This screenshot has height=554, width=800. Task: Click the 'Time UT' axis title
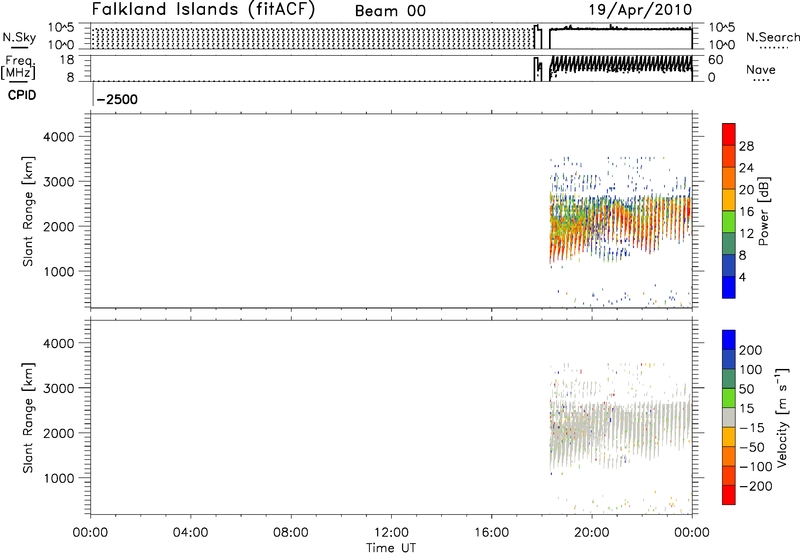pyautogui.click(x=391, y=548)
